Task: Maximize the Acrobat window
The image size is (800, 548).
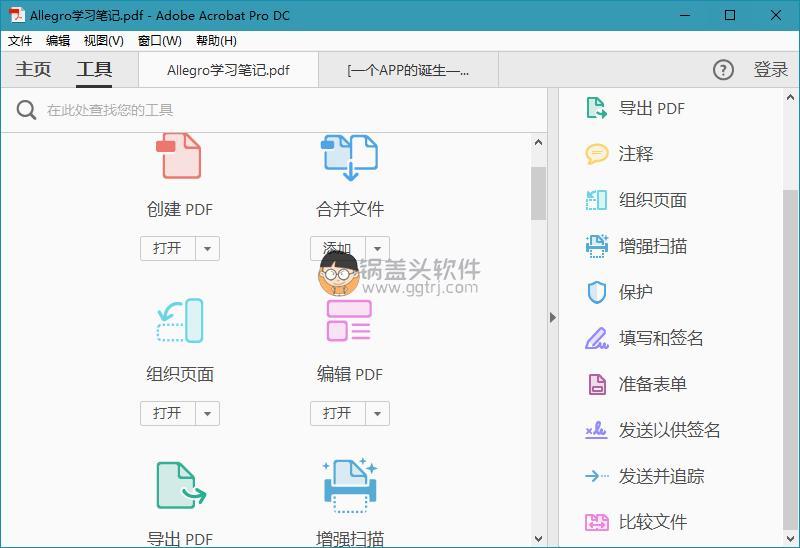Action: [x=730, y=15]
